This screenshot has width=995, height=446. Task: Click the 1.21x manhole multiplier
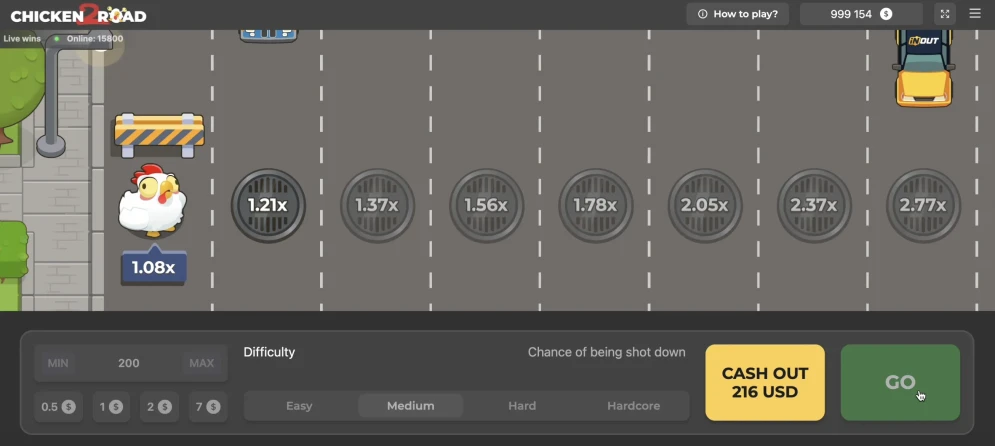click(268, 205)
